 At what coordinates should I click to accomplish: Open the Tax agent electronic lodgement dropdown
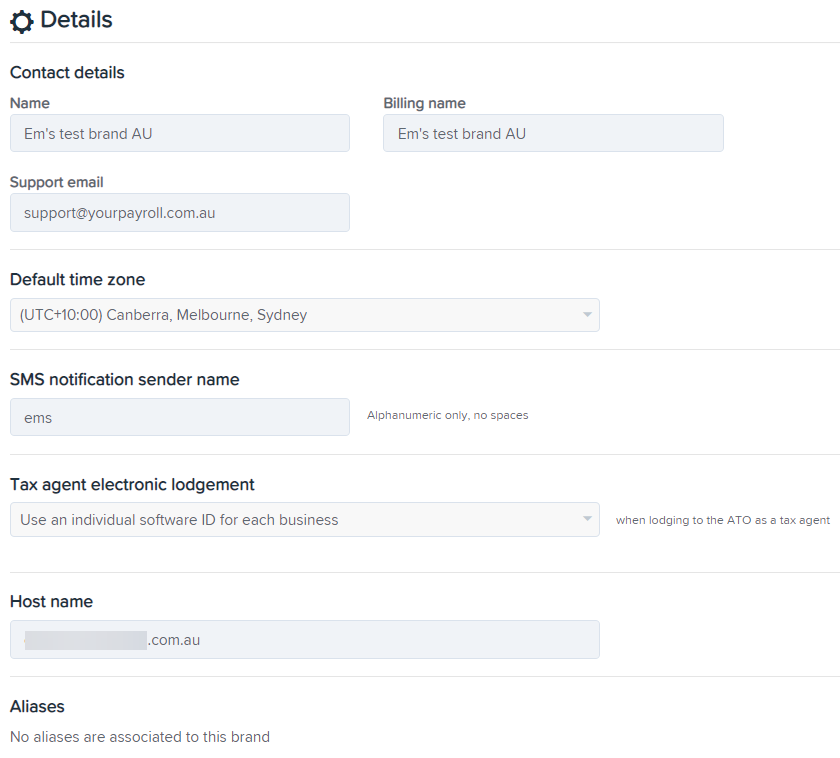click(305, 520)
